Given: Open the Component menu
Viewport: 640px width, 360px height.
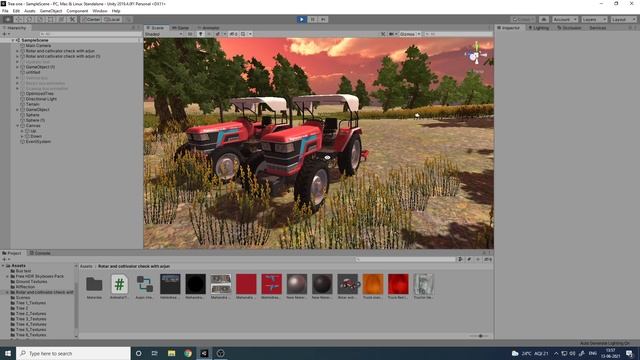Looking at the screenshot, I should [x=77, y=11].
